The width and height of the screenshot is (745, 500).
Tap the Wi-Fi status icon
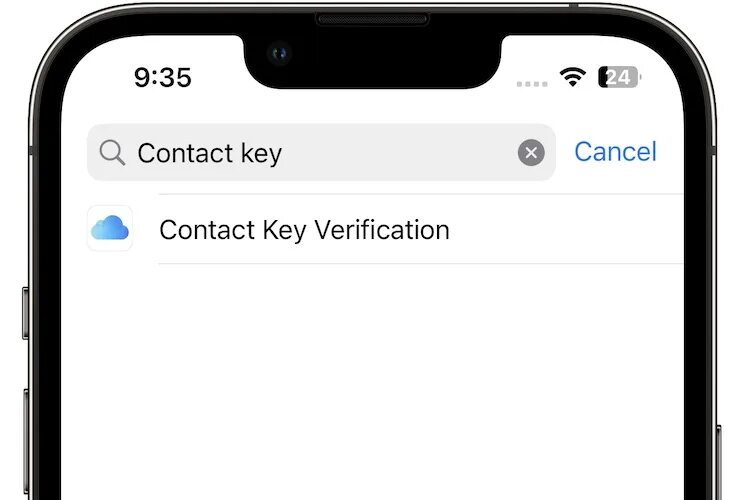[x=573, y=77]
